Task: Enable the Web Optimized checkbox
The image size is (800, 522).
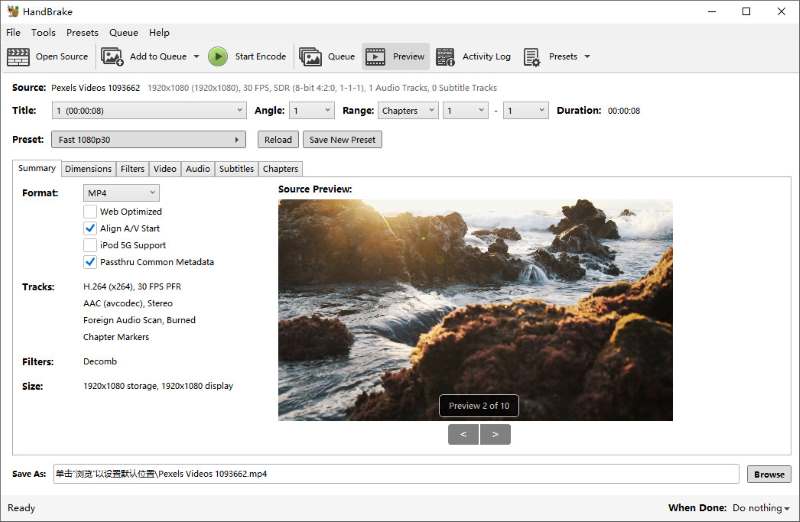Action: click(x=90, y=211)
